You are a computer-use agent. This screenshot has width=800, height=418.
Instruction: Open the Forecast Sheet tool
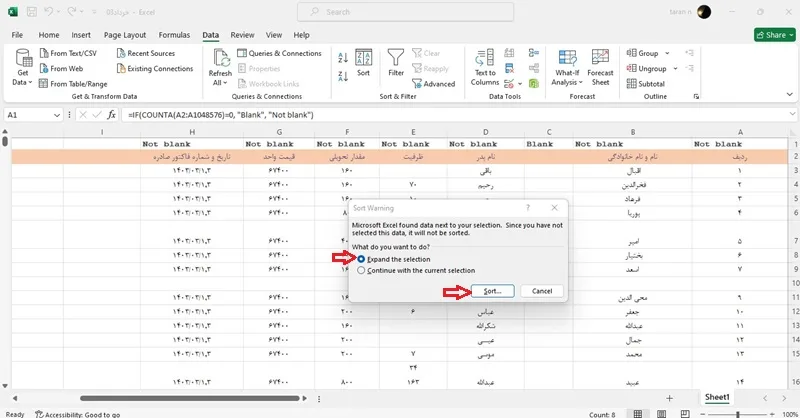pos(600,67)
